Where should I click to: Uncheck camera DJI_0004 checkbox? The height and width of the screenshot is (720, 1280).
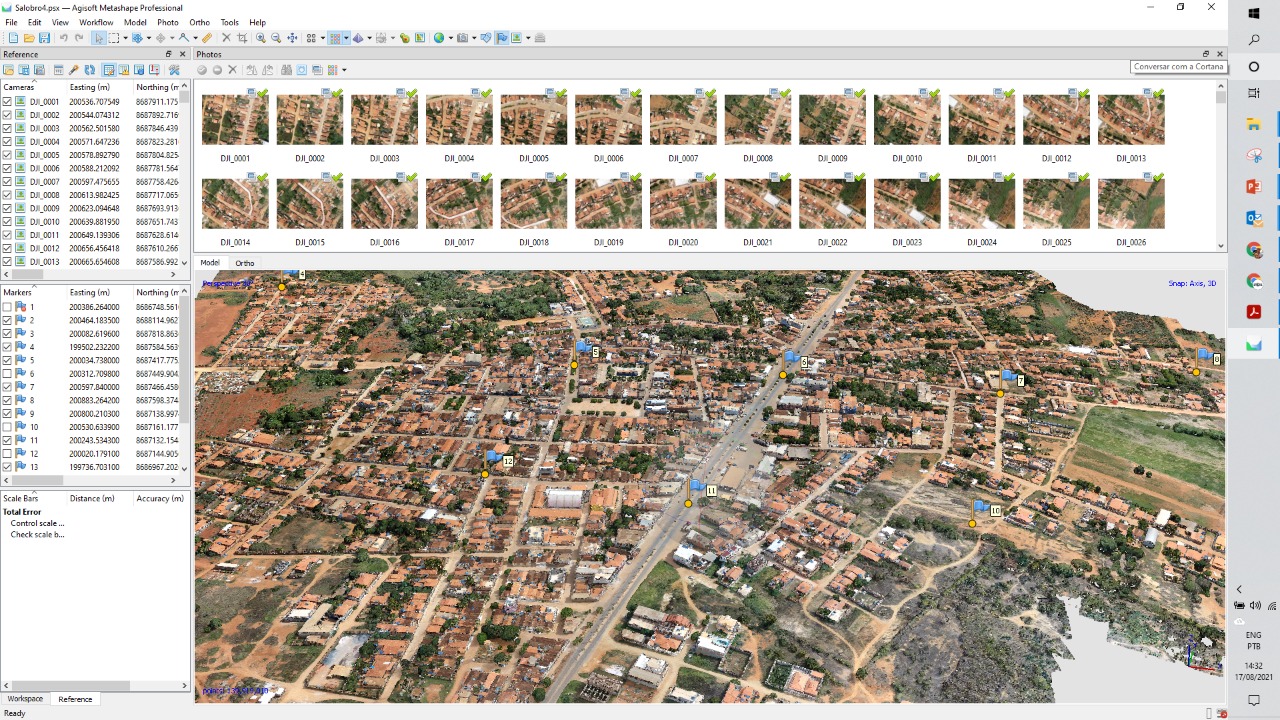(x=7, y=142)
